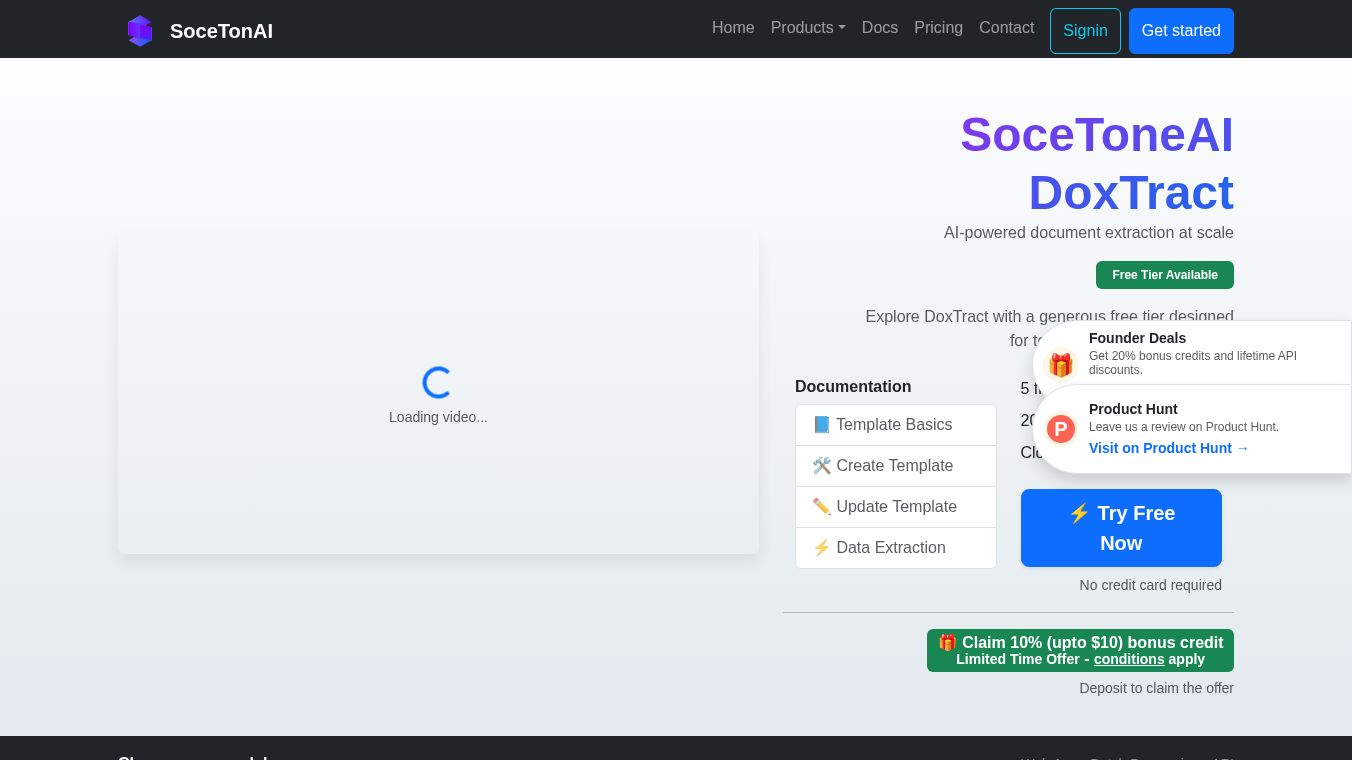Click the Signin button

1085,31
